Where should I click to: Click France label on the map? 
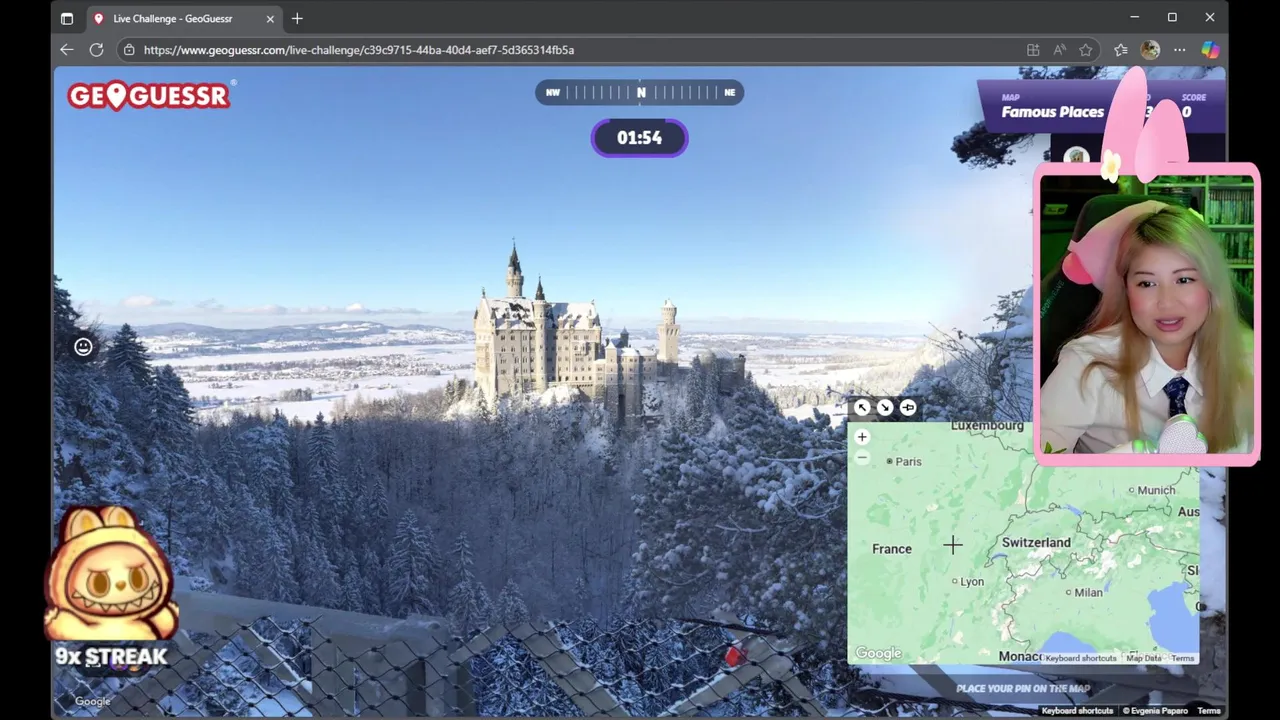892,549
